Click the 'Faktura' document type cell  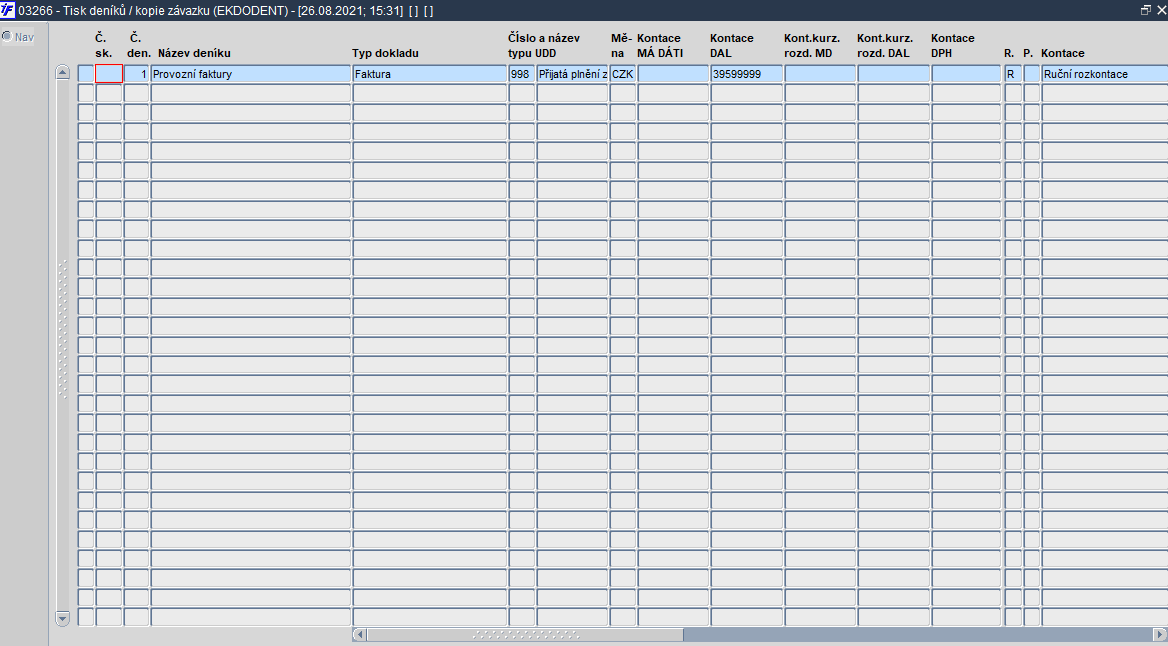point(430,74)
